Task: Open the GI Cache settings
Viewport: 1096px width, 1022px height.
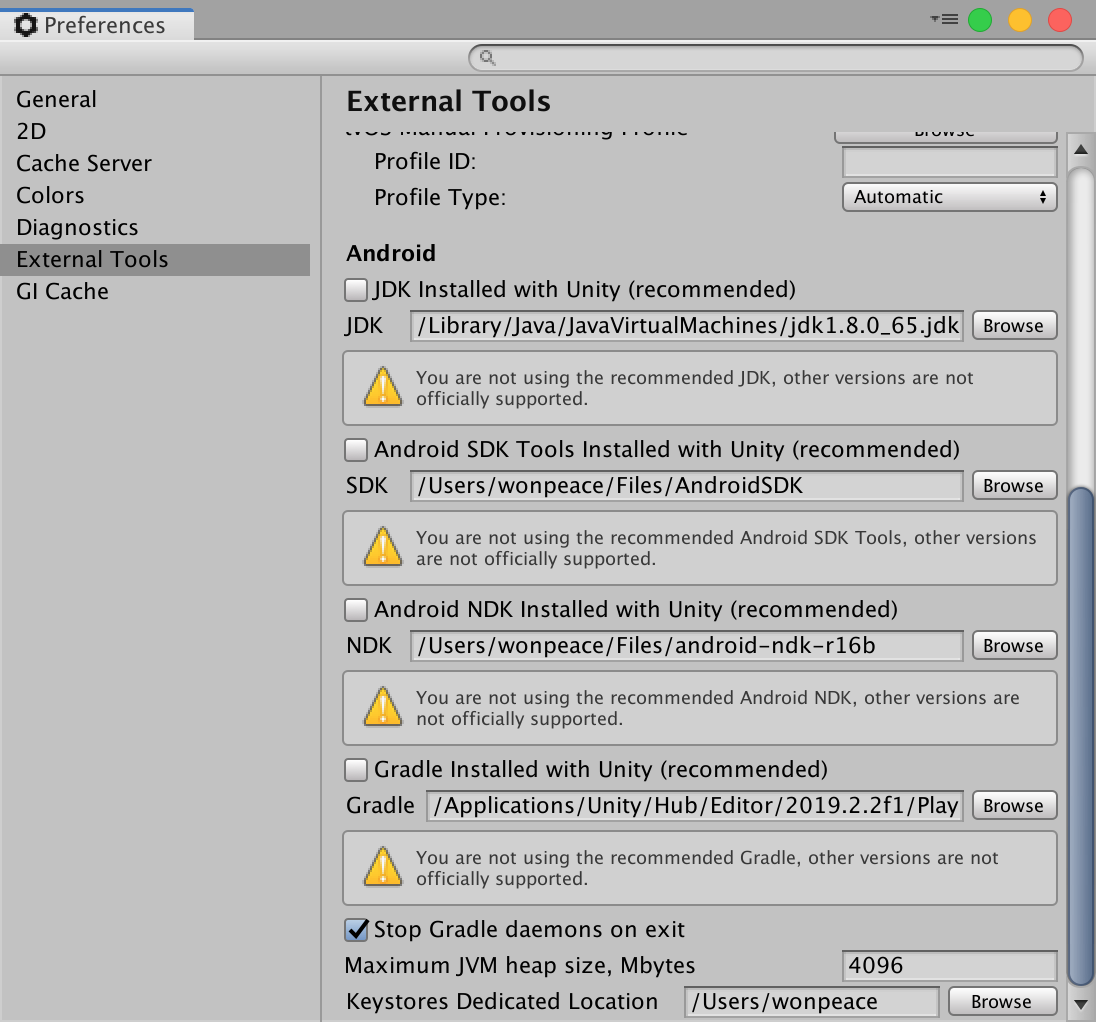Action: (x=62, y=291)
